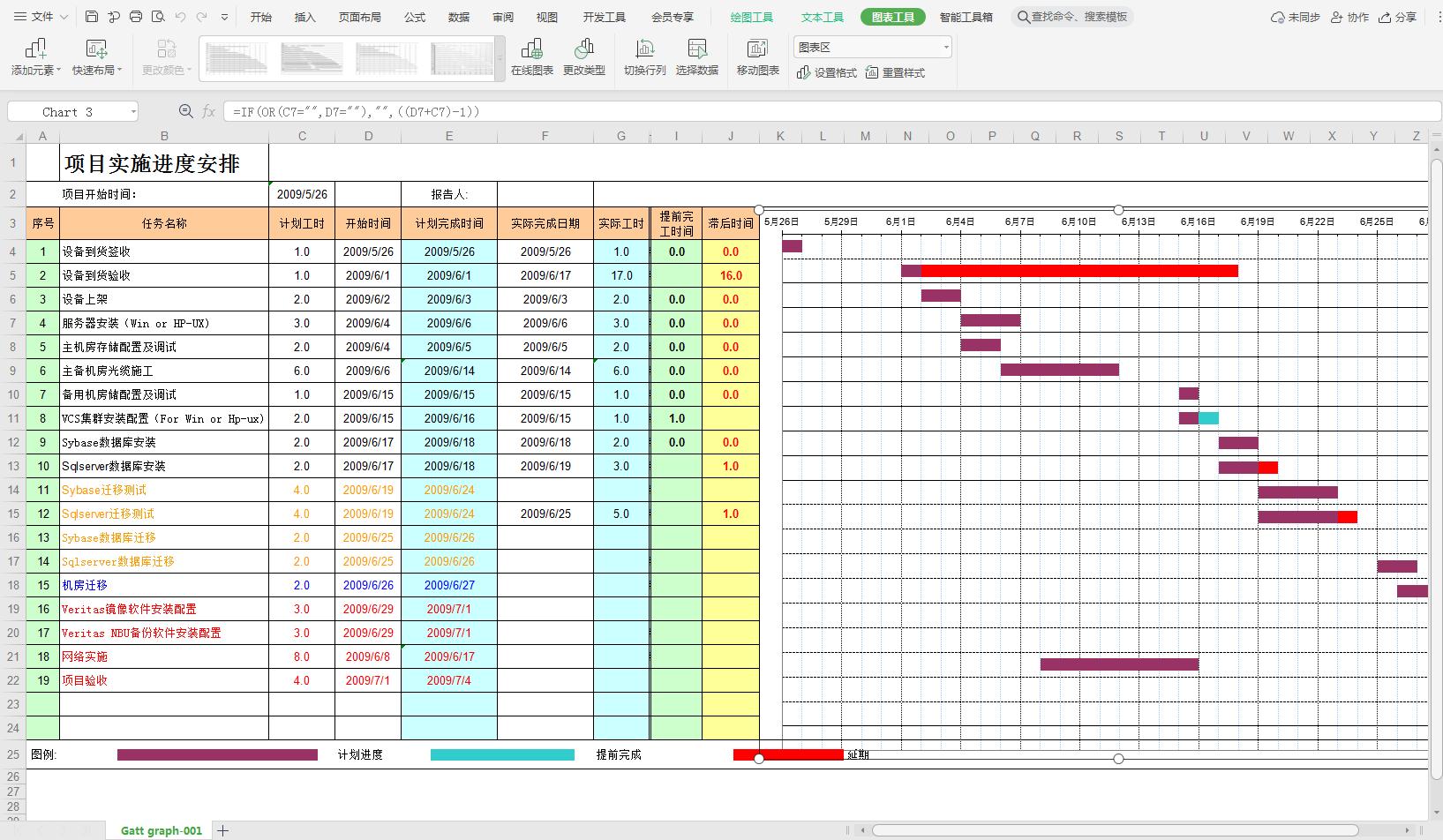This screenshot has height=840, width=1443.
Task: Expand the Chart 3 name box dropdown
Action: [133, 112]
